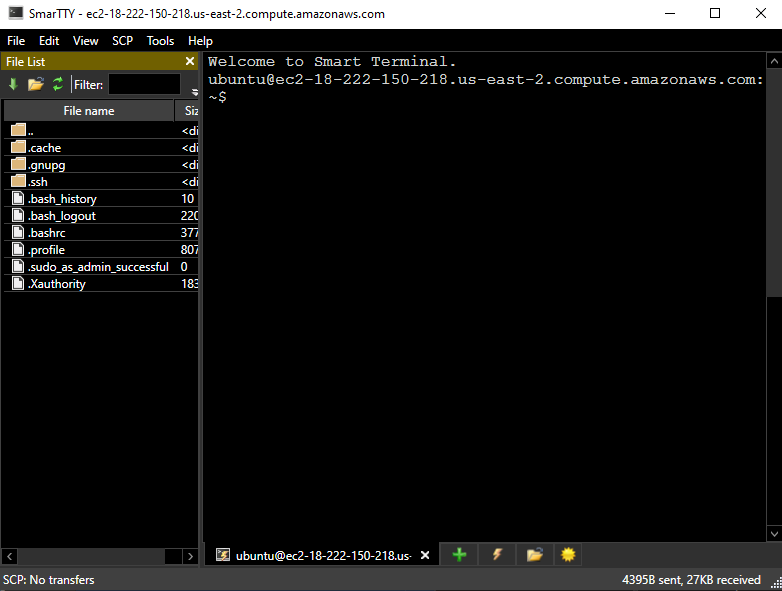
Task: Open the folder icon in File List toolbar
Action: (35, 84)
